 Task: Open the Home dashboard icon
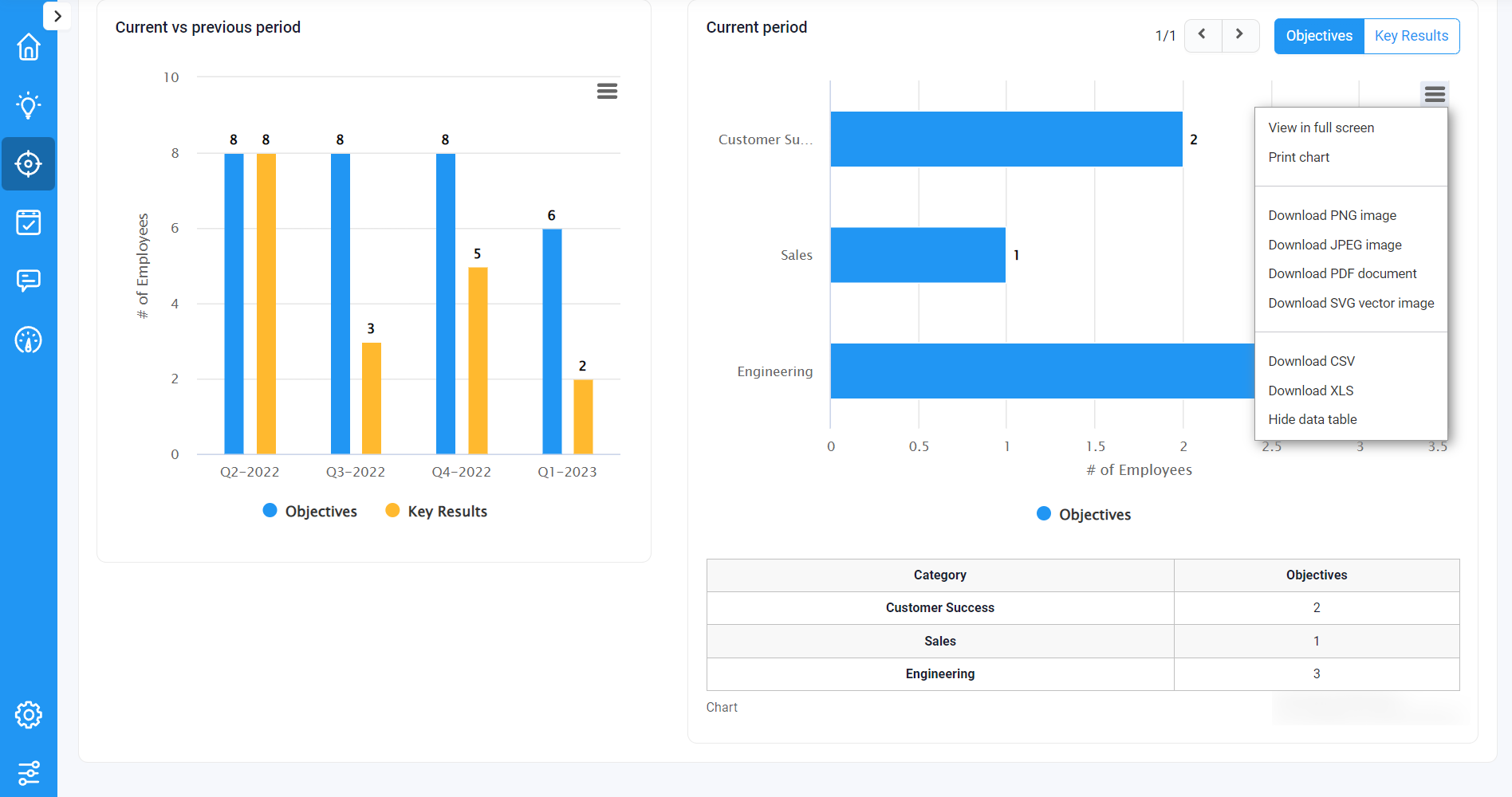point(29,48)
